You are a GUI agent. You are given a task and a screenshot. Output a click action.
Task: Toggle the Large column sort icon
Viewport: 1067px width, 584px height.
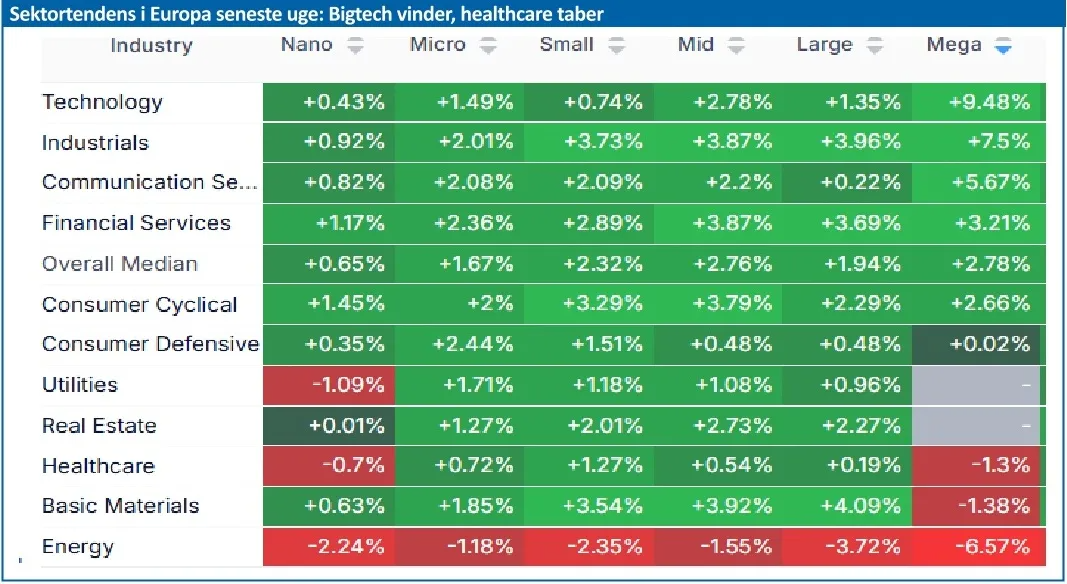(x=875, y=46)
